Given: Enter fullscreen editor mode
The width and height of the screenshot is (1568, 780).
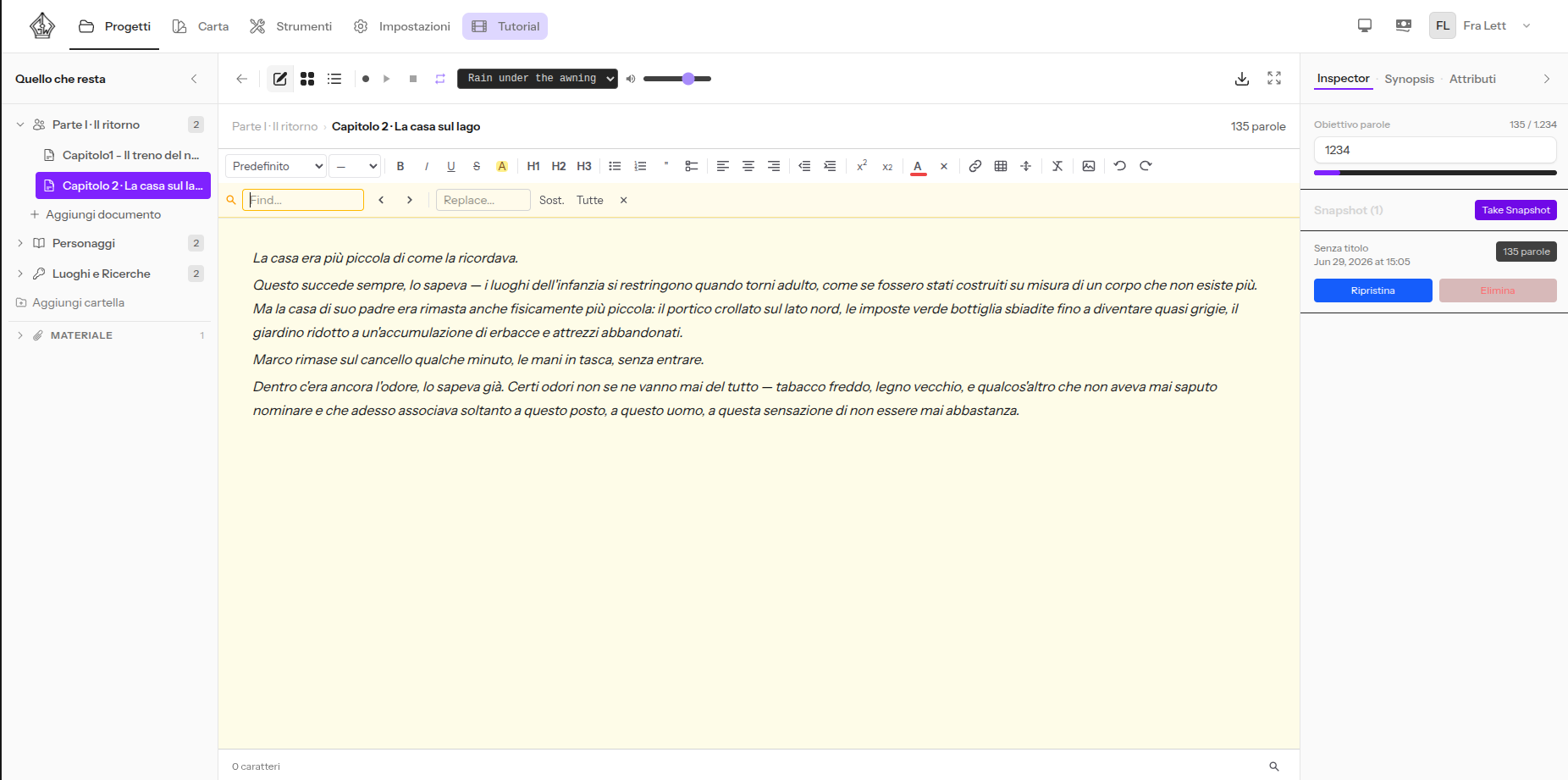Looking at the screenshot, I should (1274, 78).
